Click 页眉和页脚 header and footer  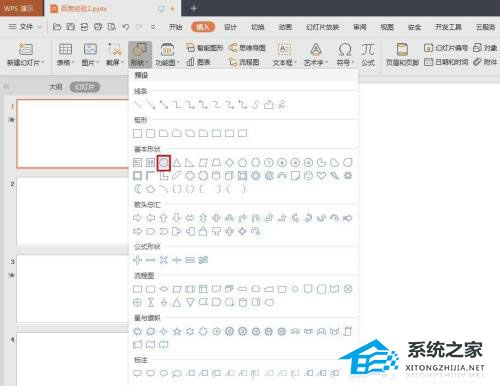(402, 54)
